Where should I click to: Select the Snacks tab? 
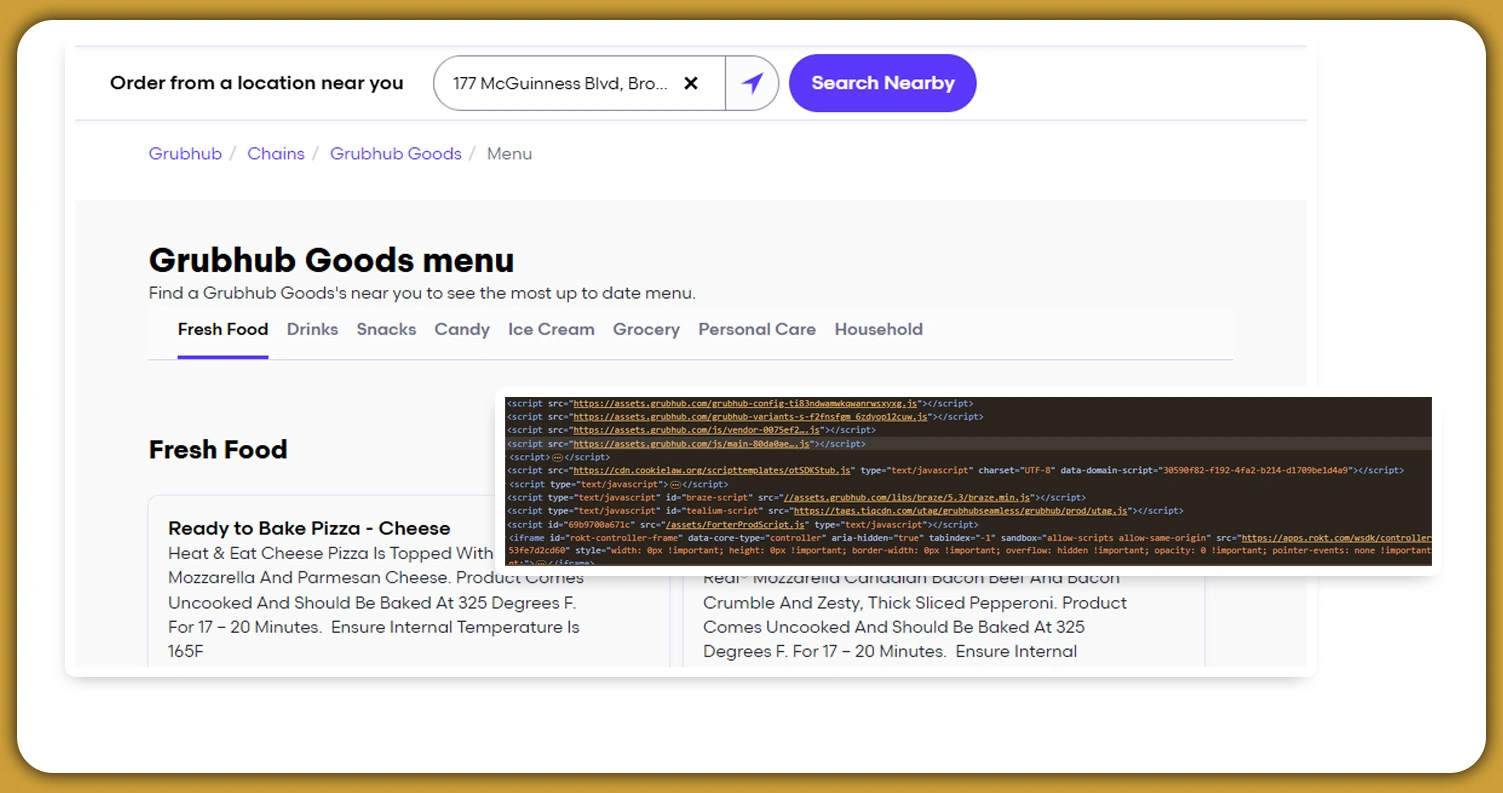tap(386, 329)
